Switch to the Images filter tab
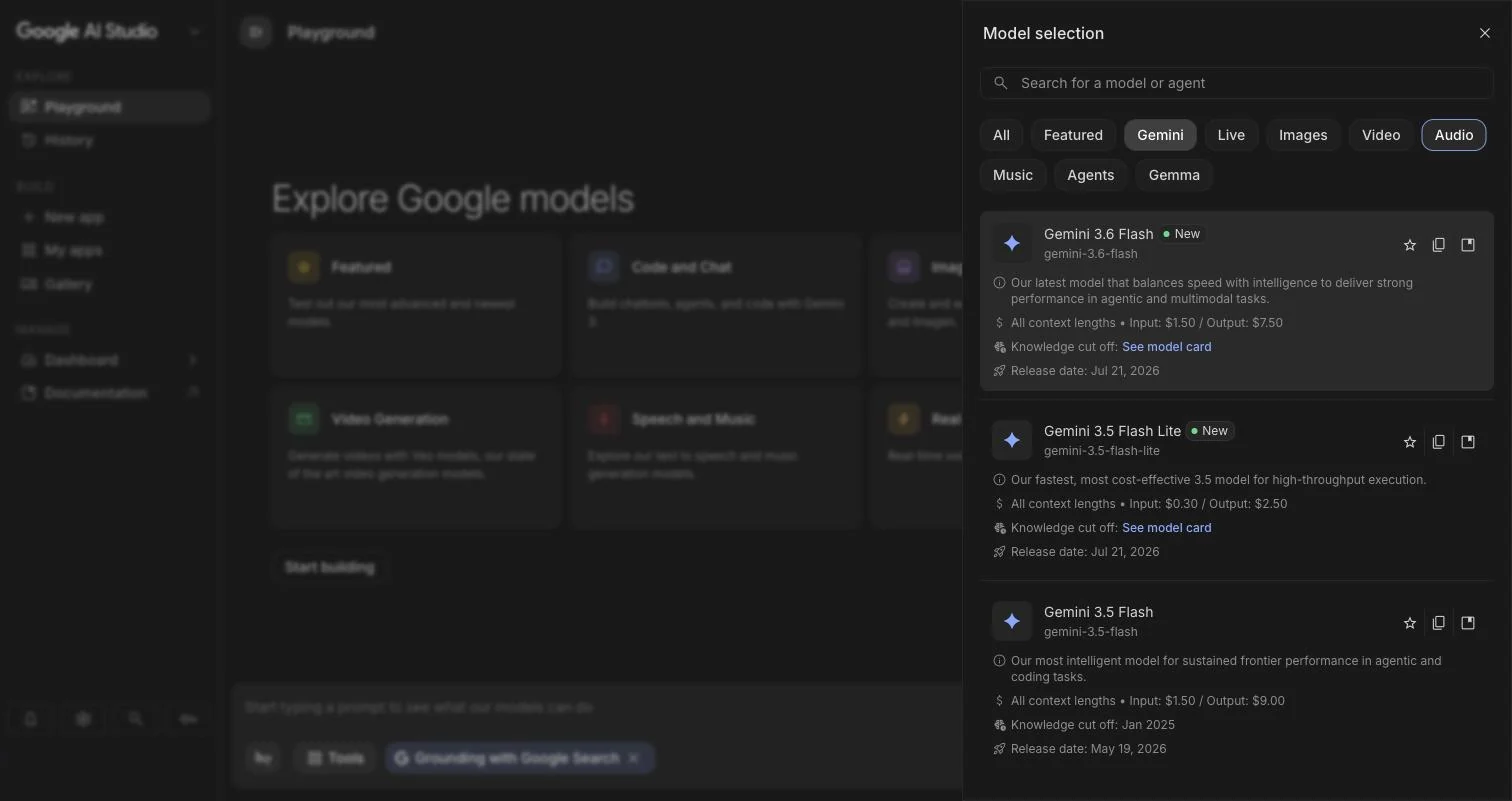This screenshot has height=801, width=1512. point(1303,135)
